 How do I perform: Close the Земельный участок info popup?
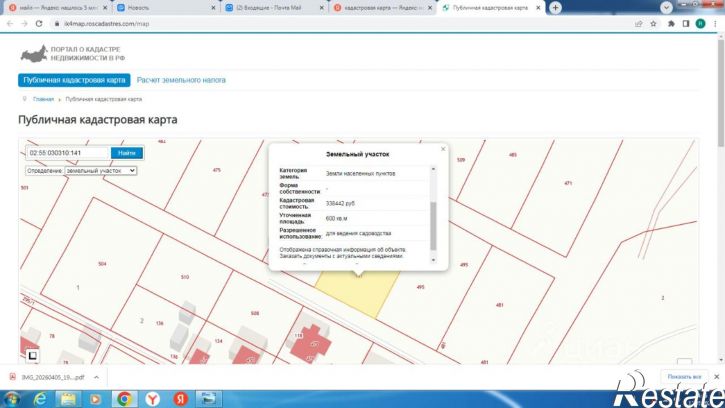point(443,149)
